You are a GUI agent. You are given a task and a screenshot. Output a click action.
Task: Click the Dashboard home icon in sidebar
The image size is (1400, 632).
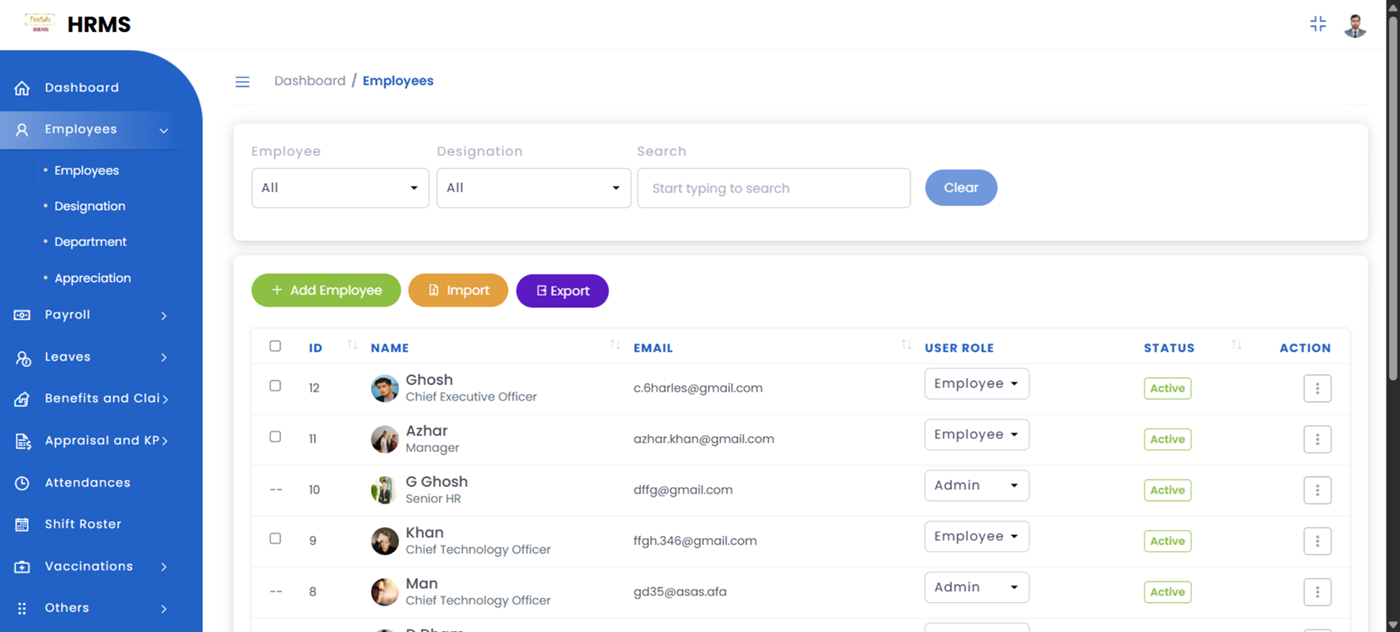click(x=22, y=88)
